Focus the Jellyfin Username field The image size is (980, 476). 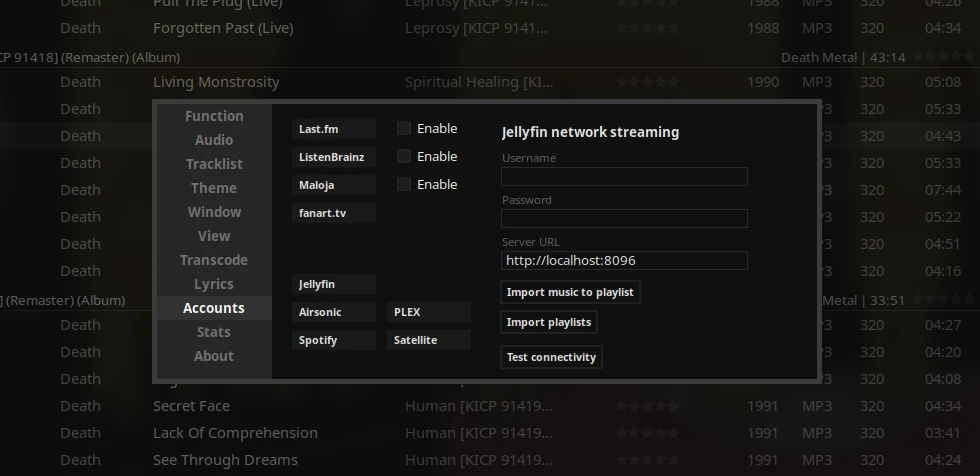coord(624,176)
